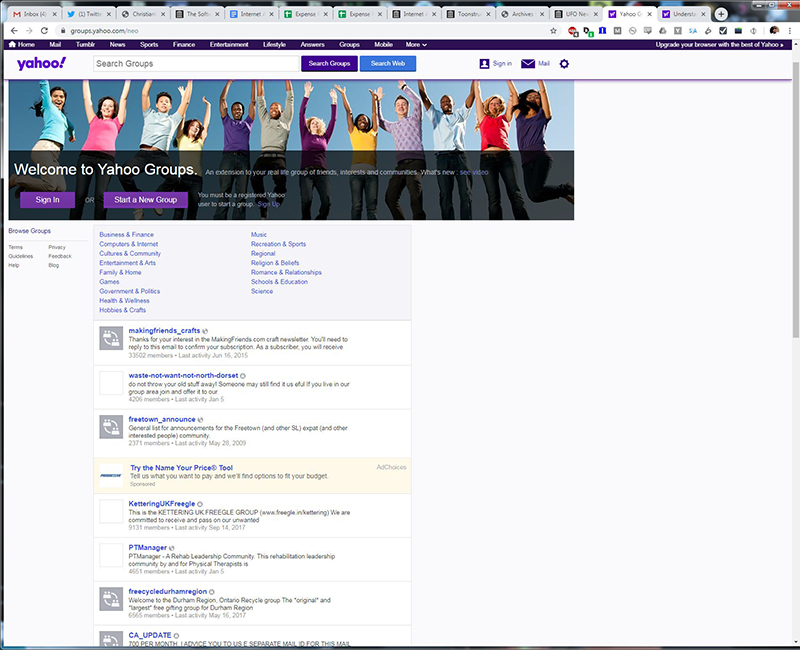
Task: Open the Business & Finance category link
Action: pos(126,235)
